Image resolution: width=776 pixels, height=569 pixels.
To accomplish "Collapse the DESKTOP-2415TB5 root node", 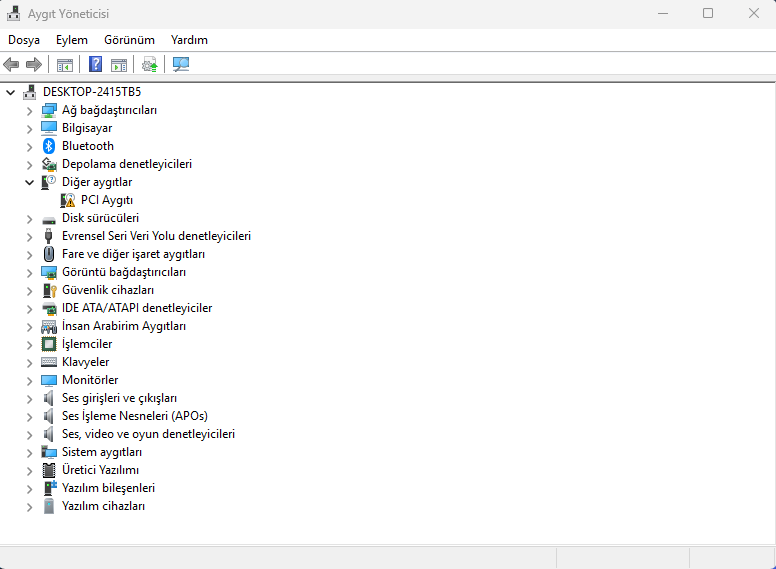I will [x=10, y=92].
